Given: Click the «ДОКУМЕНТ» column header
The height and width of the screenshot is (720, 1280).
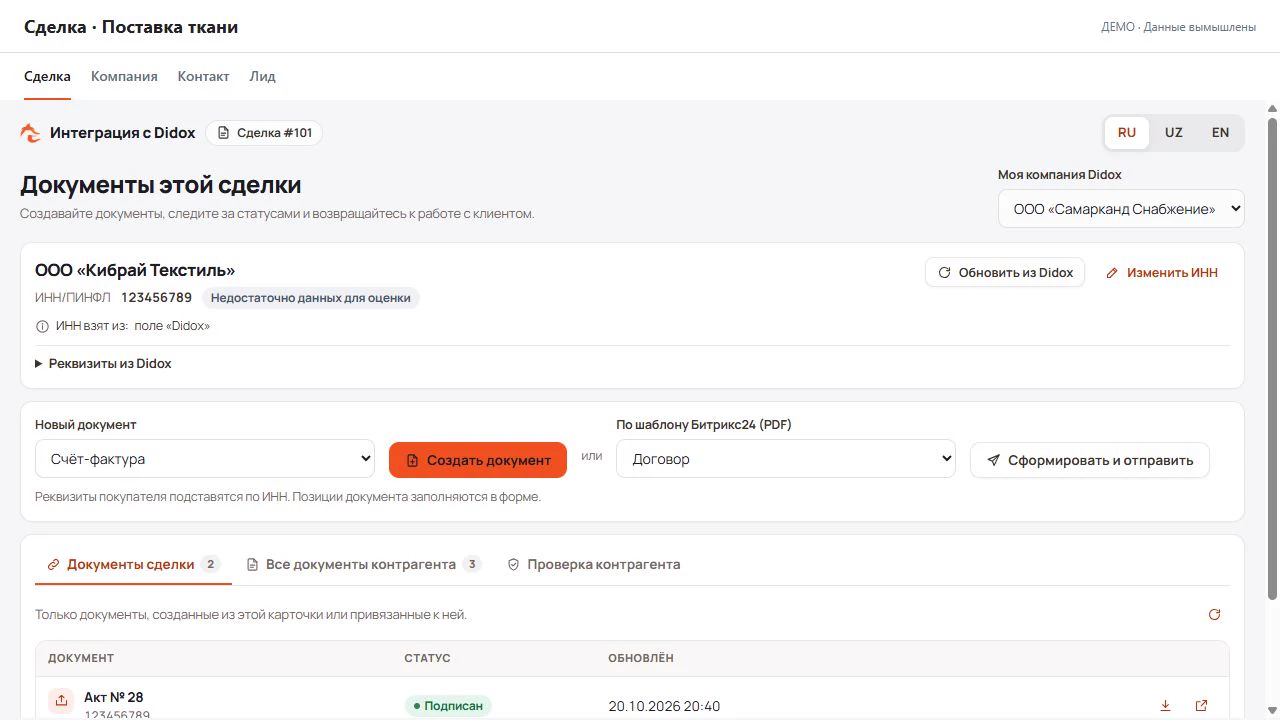Looking at the screenshot, I should coord(81,658).
